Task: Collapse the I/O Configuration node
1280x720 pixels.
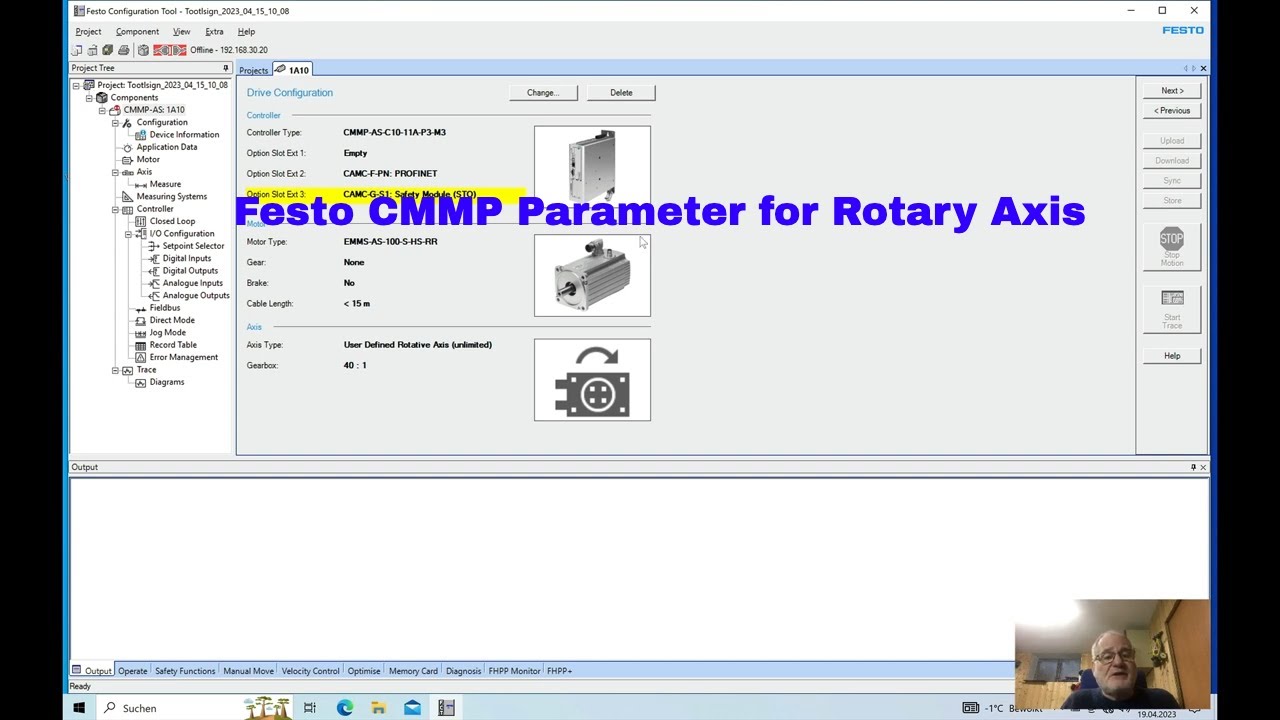Action: click(x=128, y=234)
